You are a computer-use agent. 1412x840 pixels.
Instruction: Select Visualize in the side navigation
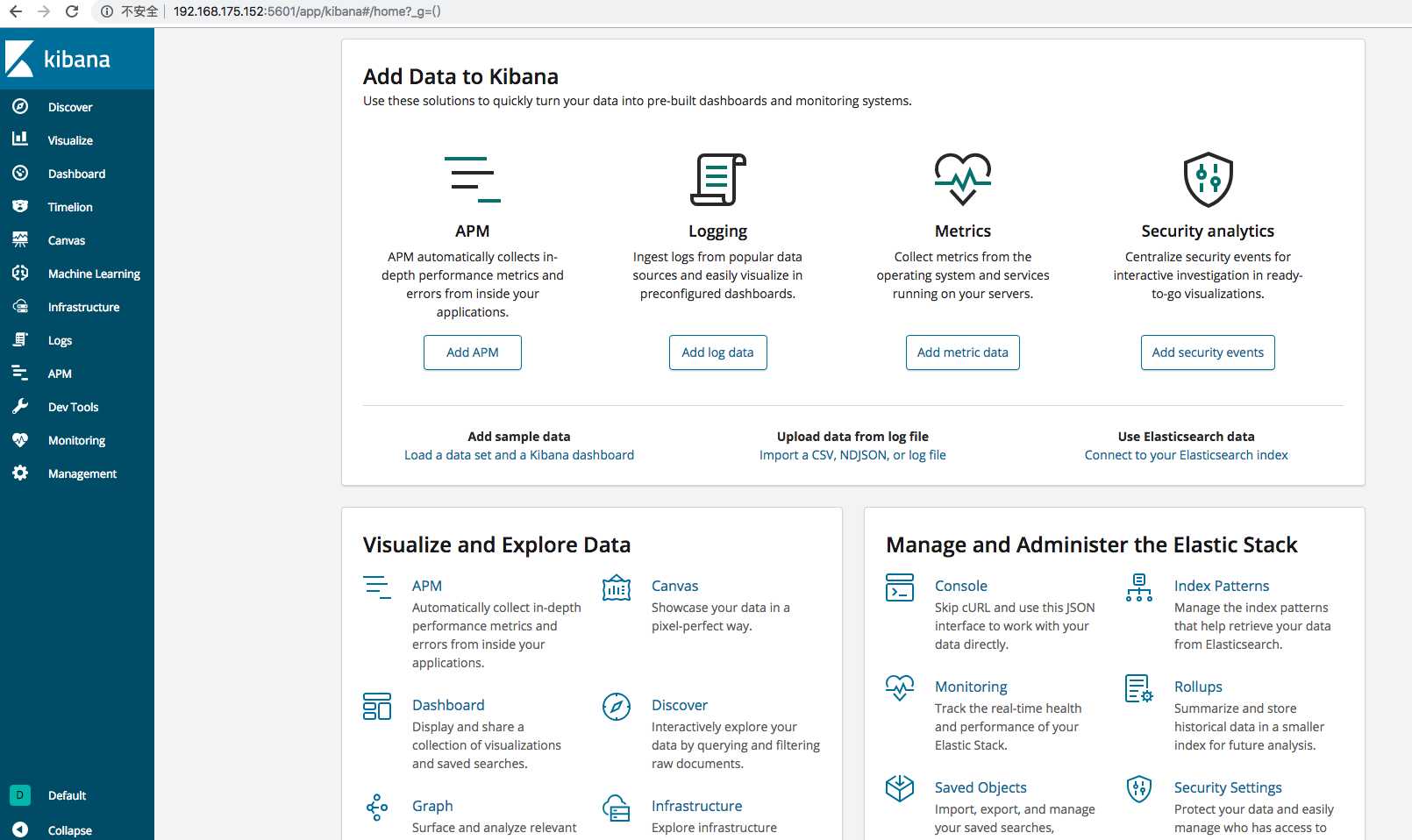pos(70,140)
